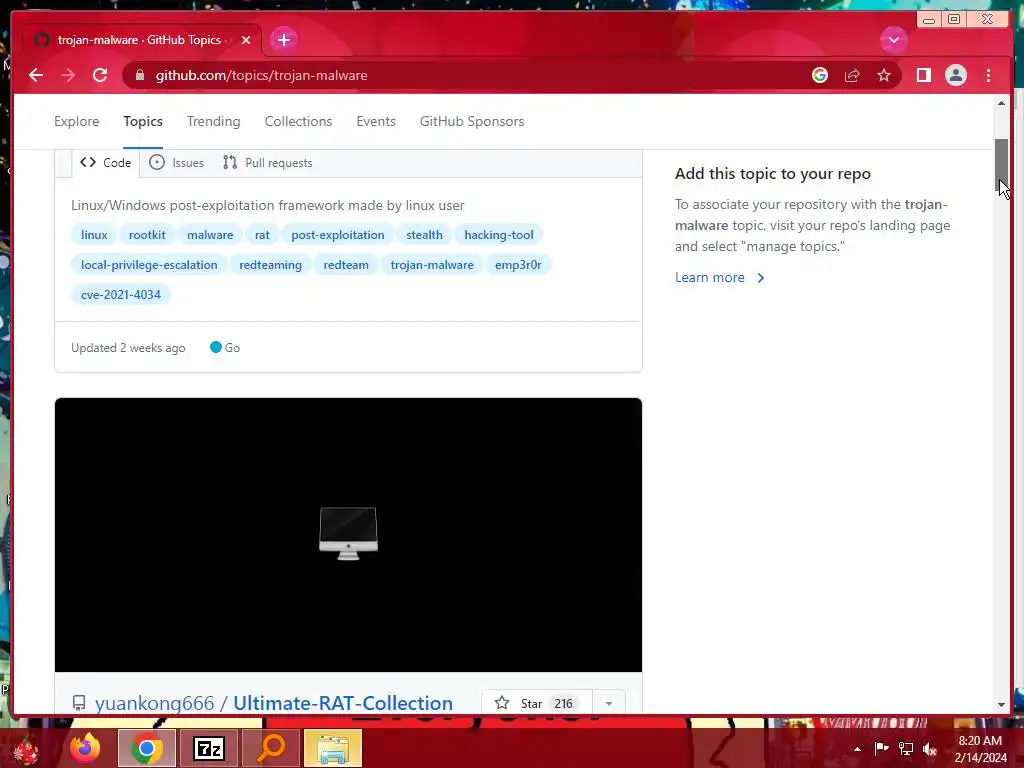The height and width of the screenshot is (768, 1024).
Task: Click the page scrollbar down arrow
Action: (1002, 705)
